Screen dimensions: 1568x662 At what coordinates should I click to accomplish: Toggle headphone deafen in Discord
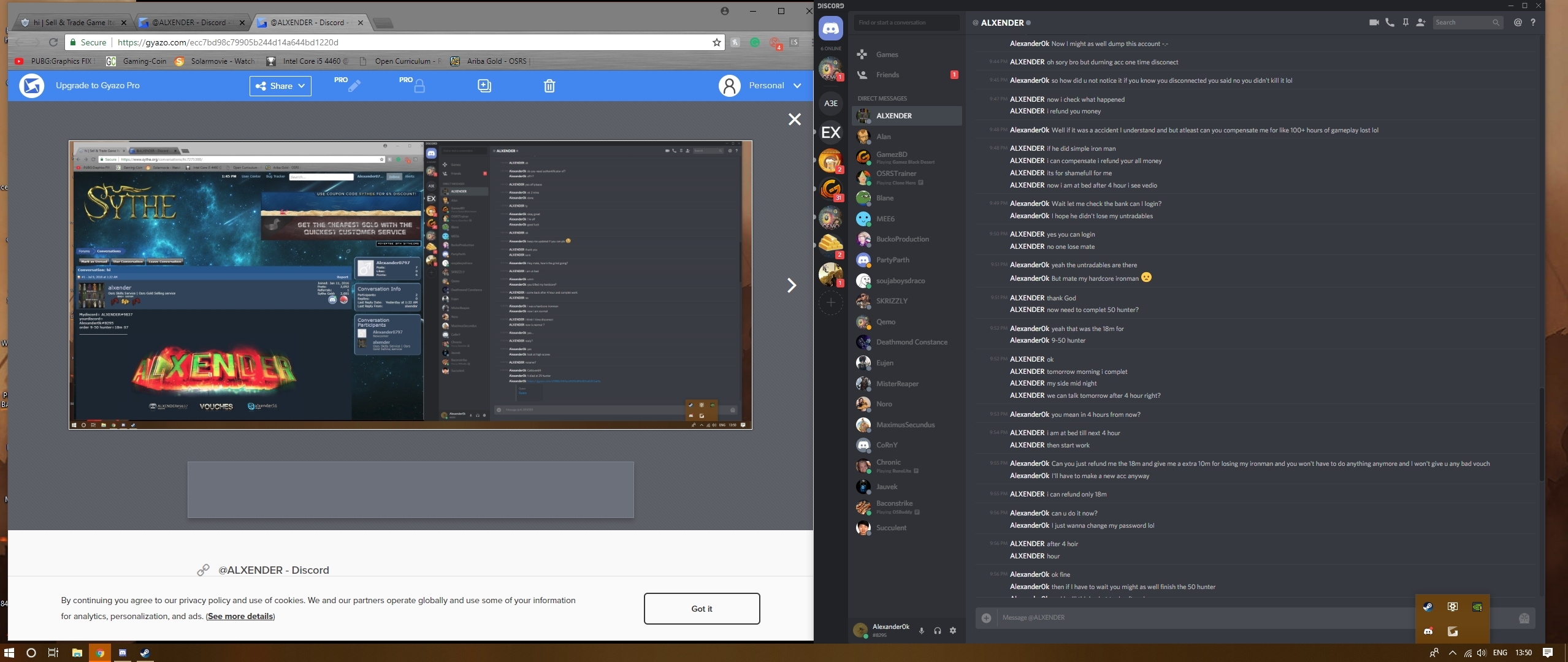[x=937, y=631]
